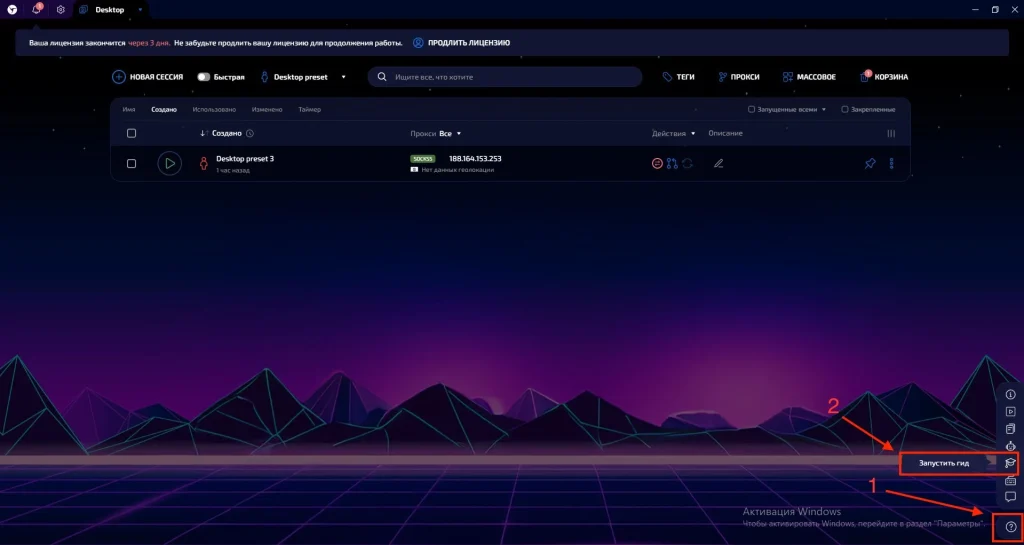Open the keyboard shortcuts icon
Screen dimensions: 1024x545
tap(1010, 481)
